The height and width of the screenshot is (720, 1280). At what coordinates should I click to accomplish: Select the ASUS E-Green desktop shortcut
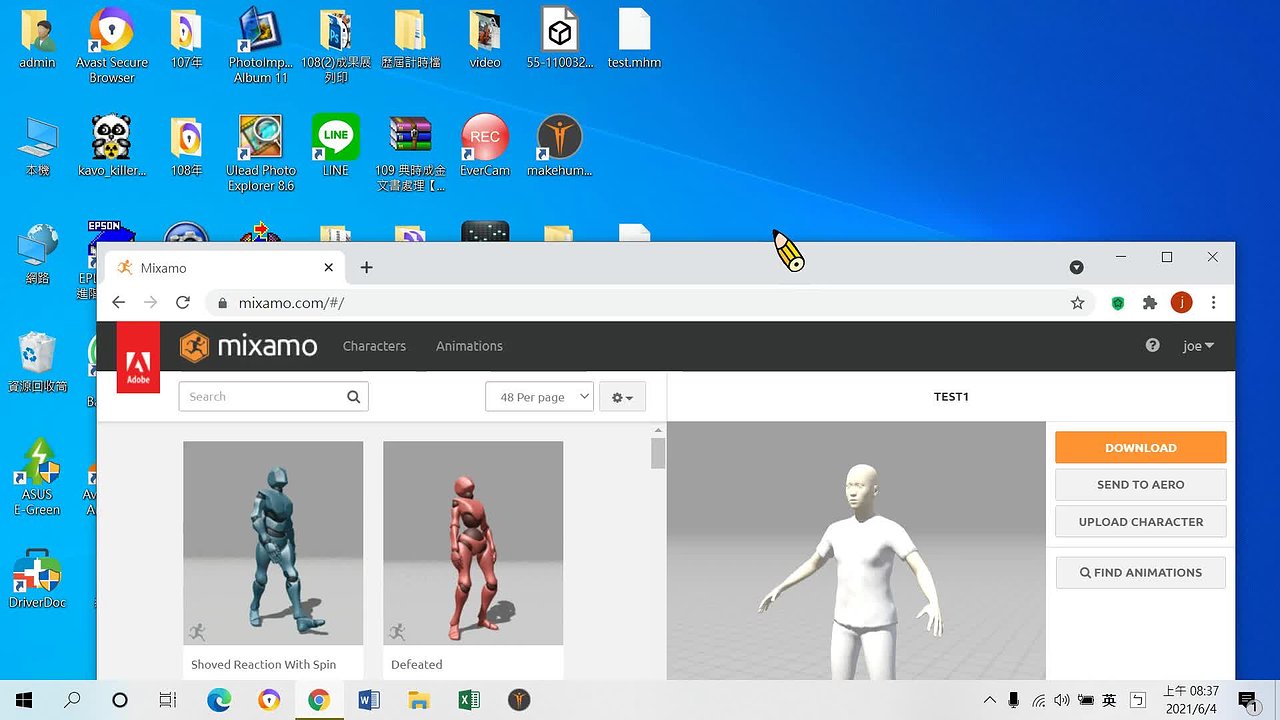point(37,477)
